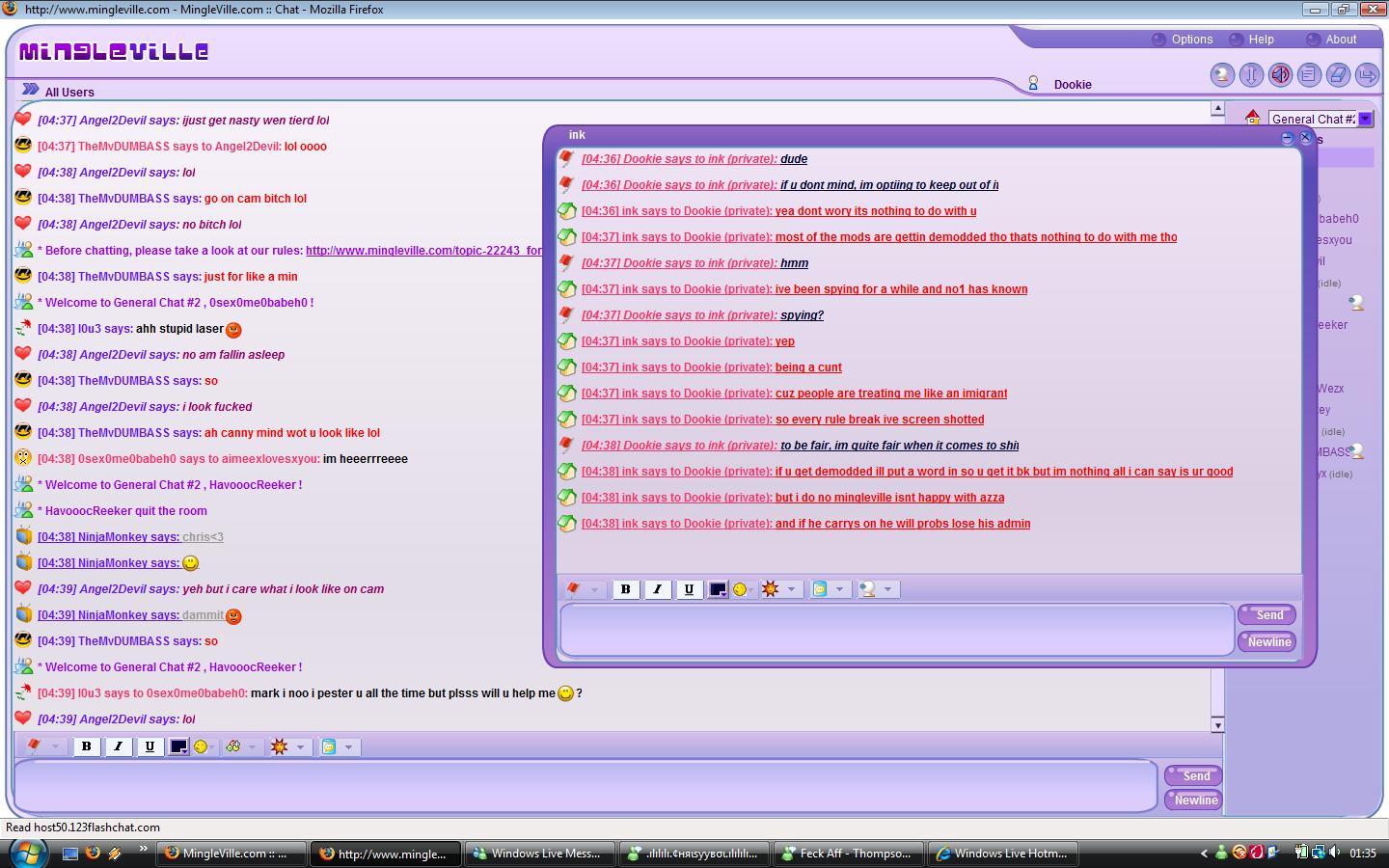This screenshot has width=1389, height=868.
Task: Expand the custom emoticons dropdown arrow
Action: (252, 746)
